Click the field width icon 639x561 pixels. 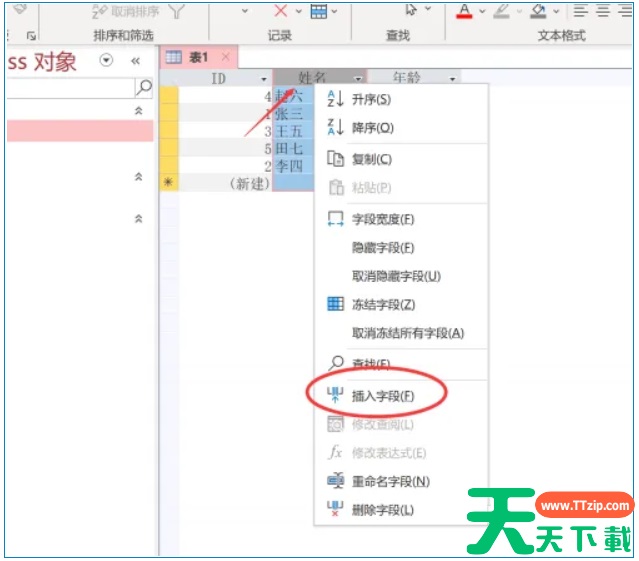[x=335, y=219]
